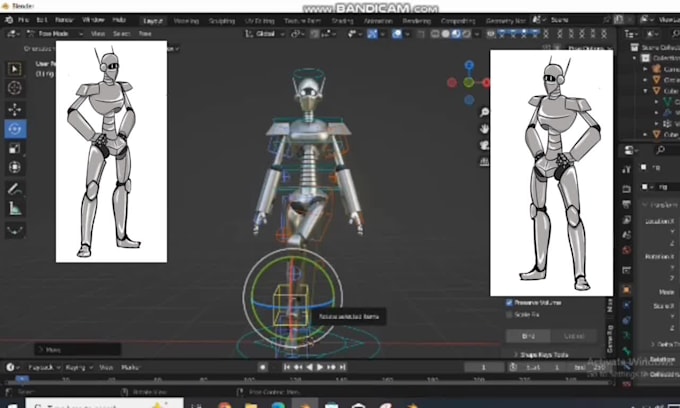Screen dimensions: 680x408
Task: Open the Output properties tab icon
Action: point(626,204)
